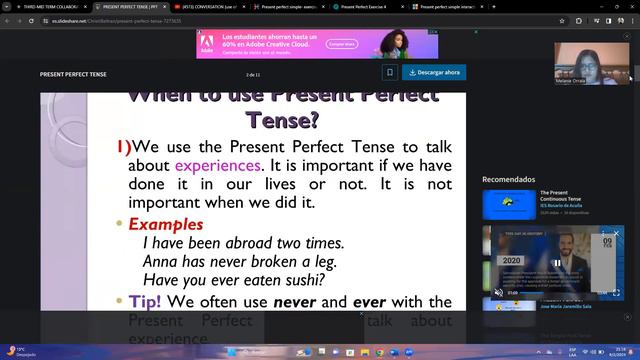Open the Windows Start button

(x=231, y=352)
